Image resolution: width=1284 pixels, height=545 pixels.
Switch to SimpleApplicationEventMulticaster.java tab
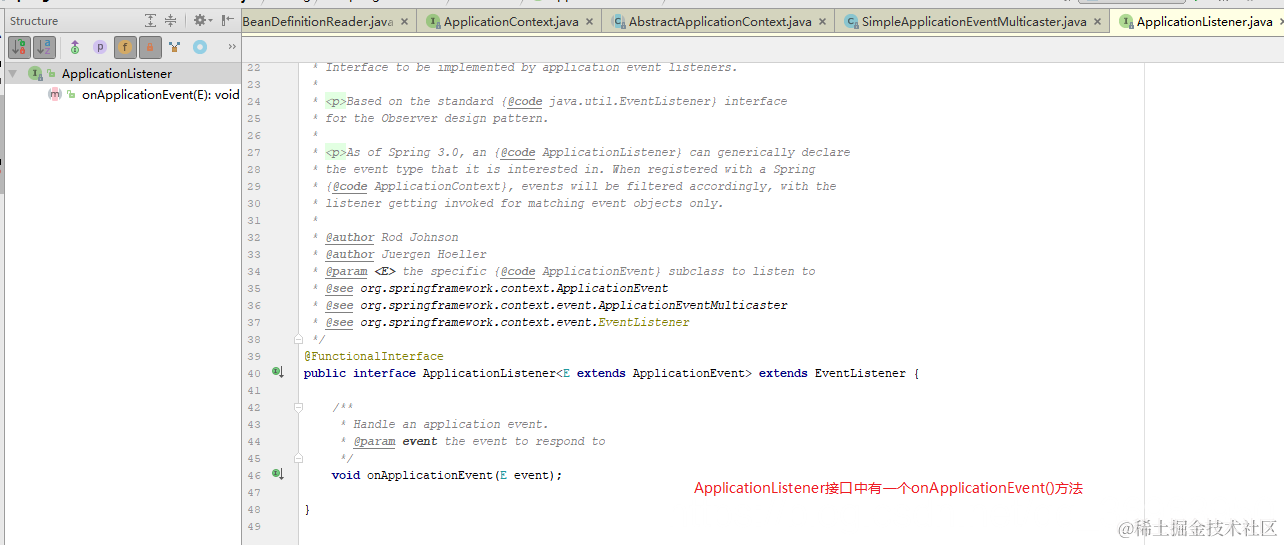click(973, 21)
